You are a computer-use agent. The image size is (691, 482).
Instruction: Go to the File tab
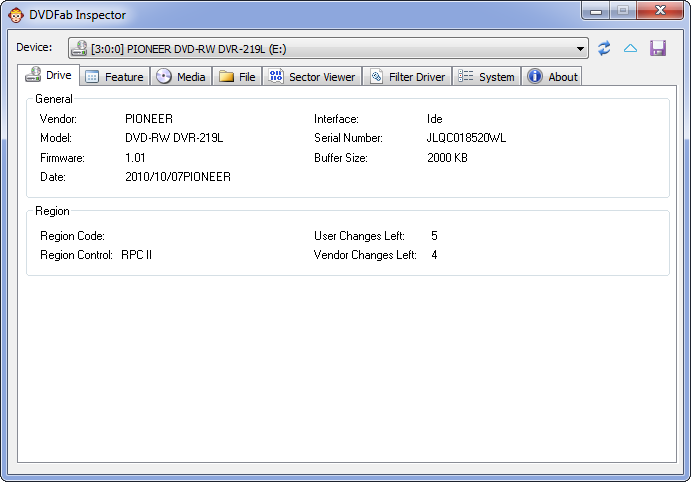pyautogui.click(x=237, y=77)
